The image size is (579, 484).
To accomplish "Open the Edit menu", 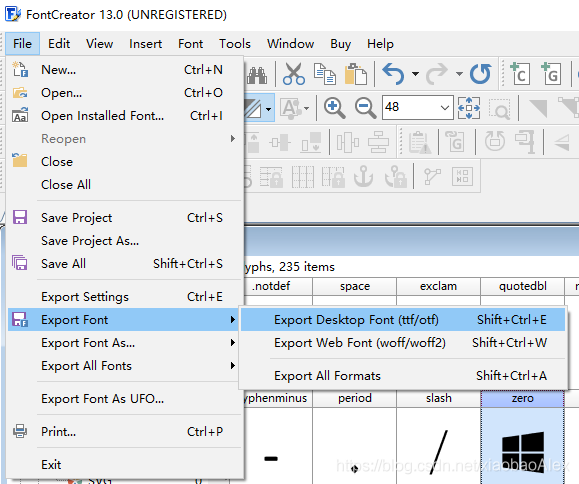I will coord(59,44).
